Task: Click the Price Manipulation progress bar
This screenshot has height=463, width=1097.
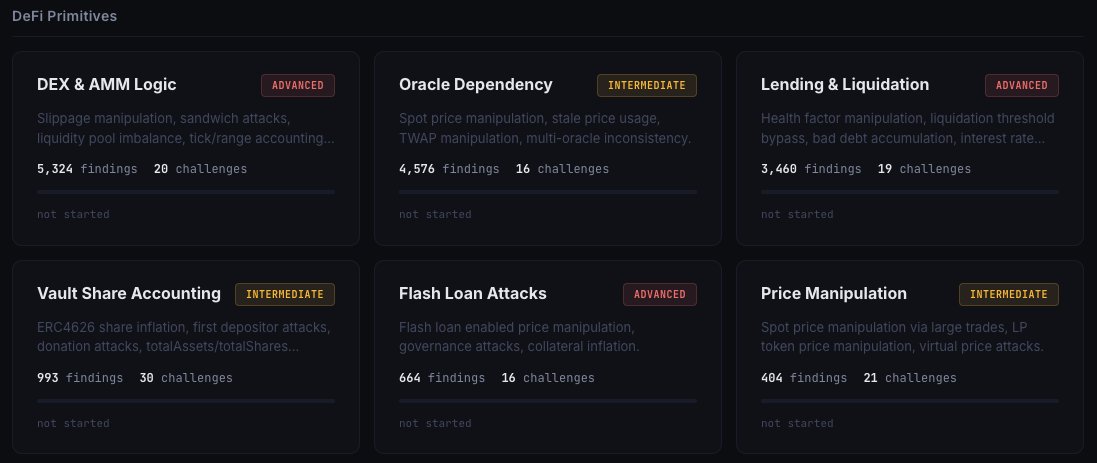Action: 910,401
